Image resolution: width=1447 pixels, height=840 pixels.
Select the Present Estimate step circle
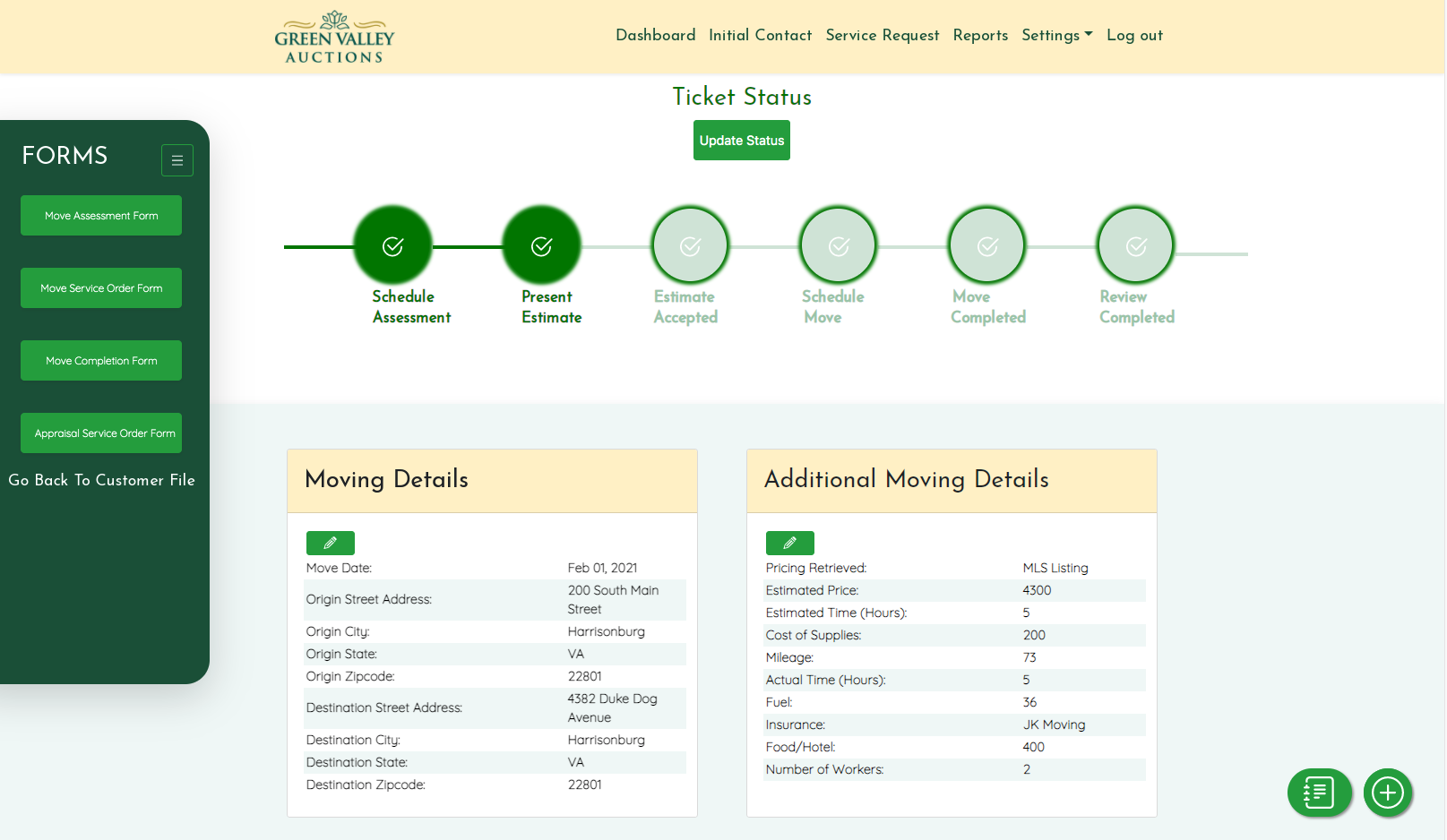pyautogui.click(x=542, y=246)
